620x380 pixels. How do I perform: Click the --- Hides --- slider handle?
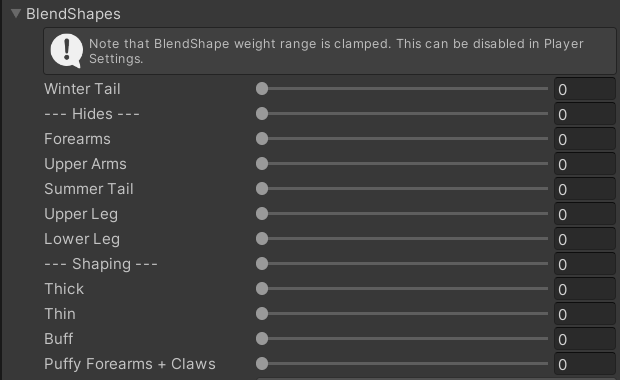pyautogui.click(x=262, y=114)
